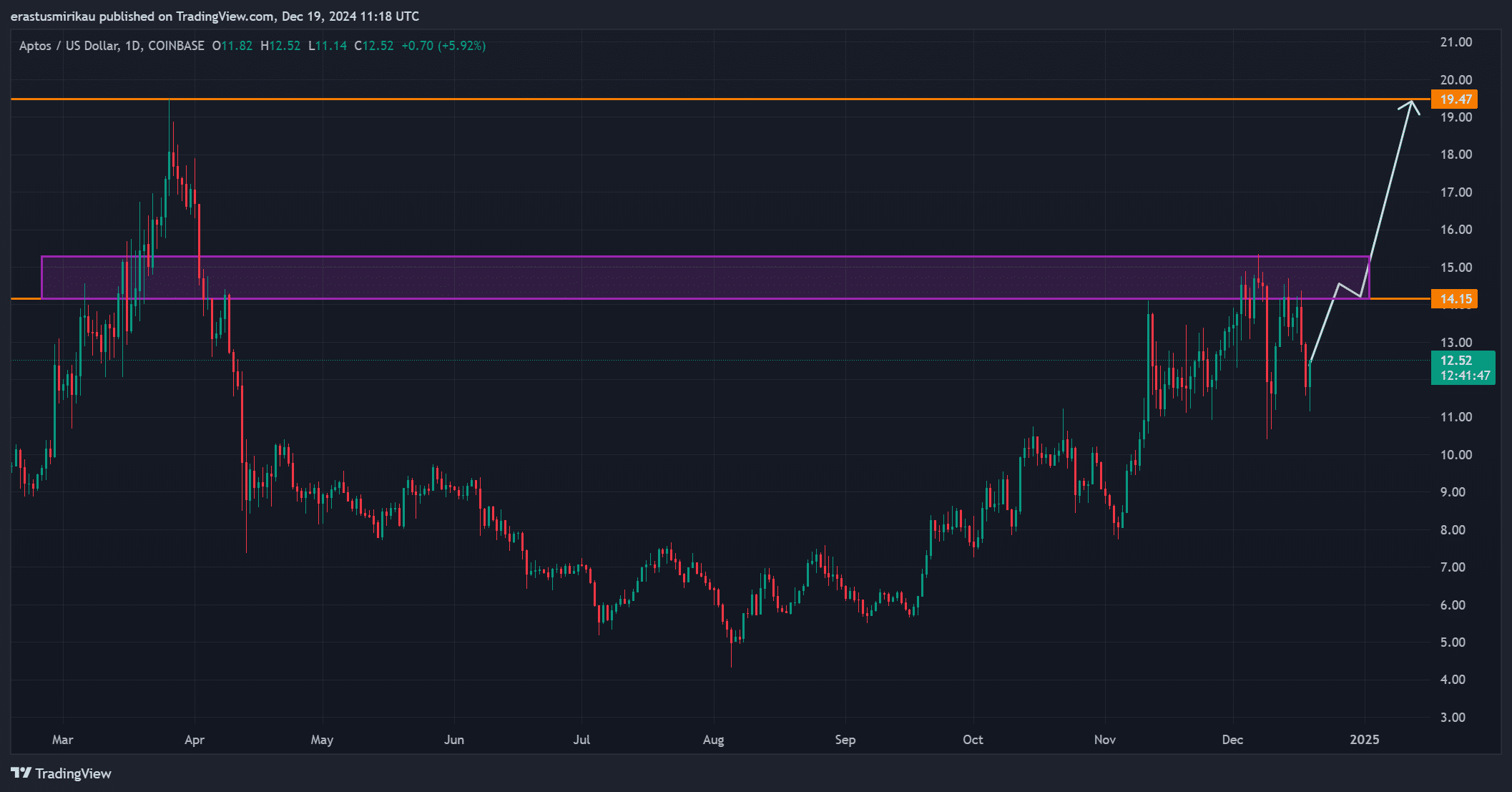Click the 11.00 price scale label

point(1456,417)
